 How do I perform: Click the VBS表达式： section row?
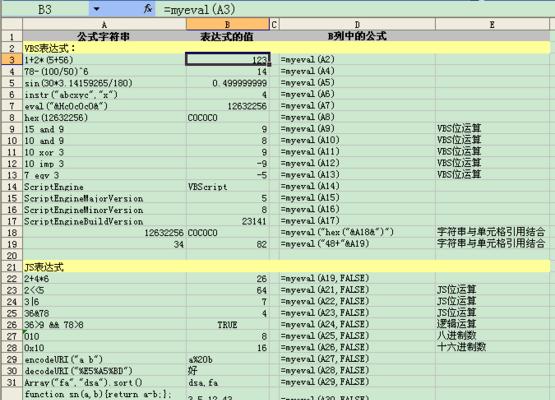pyautogui.click(x=286, y=48)
